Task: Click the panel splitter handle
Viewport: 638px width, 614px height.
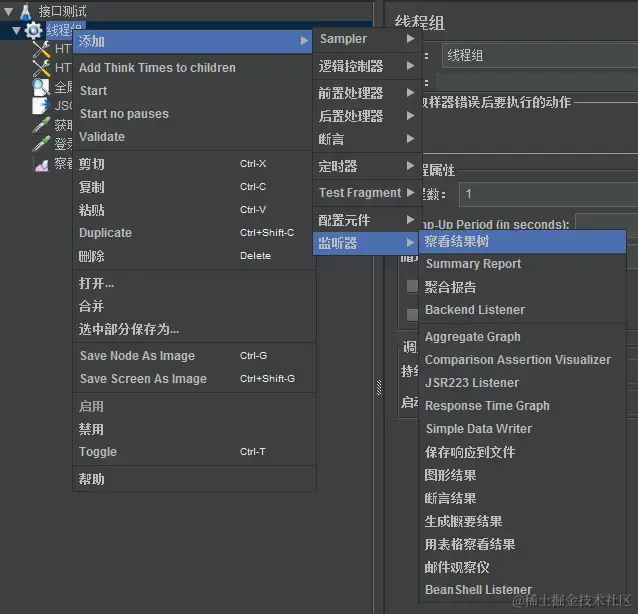Action: pos(379,388)
